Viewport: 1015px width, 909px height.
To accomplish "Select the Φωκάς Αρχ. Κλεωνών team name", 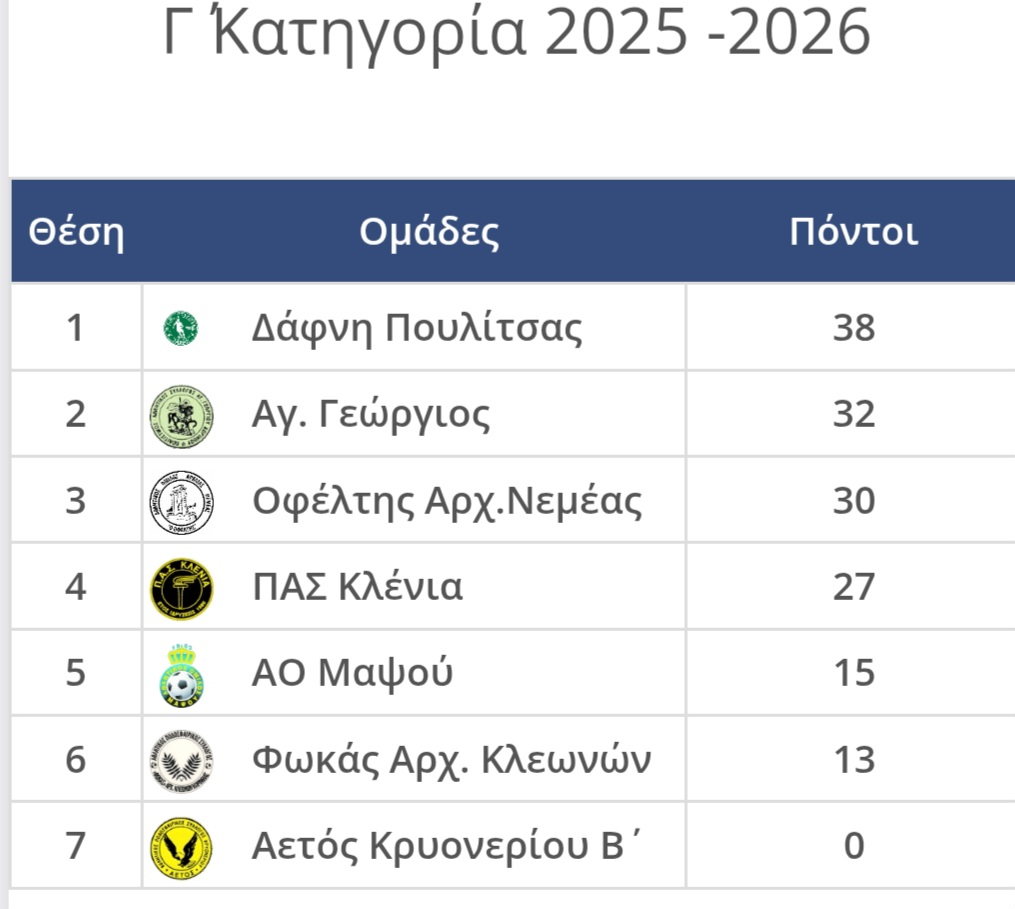I will [451, 760].
